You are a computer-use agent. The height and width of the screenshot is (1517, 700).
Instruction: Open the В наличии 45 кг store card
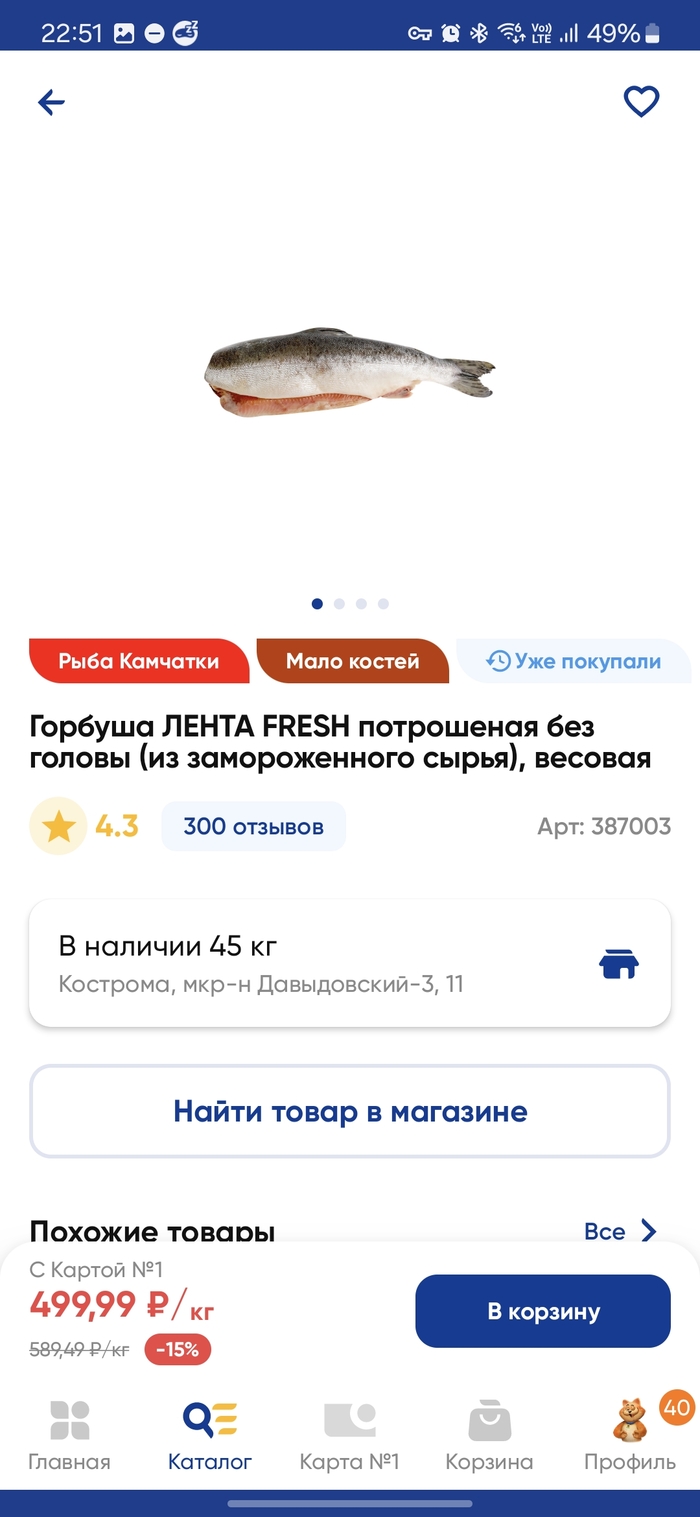click(300, 963)
